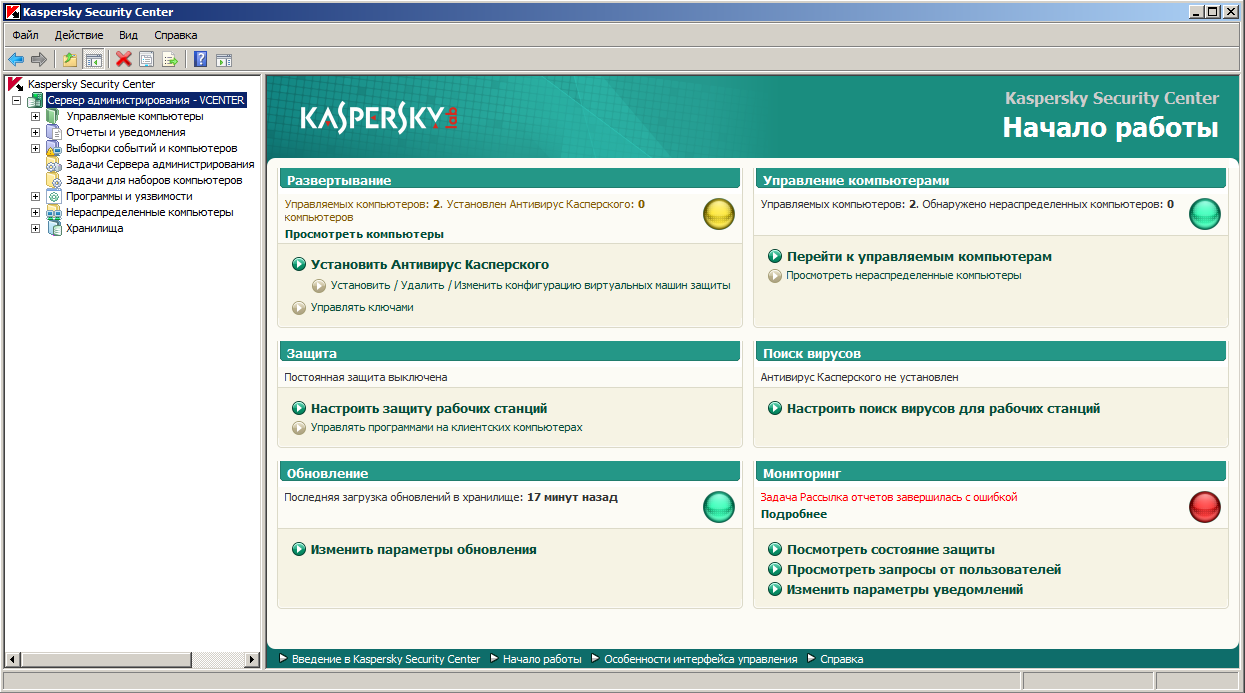
Task: Click Просмотреть нераспределенные компьютеры link
Action: point(904,275)
